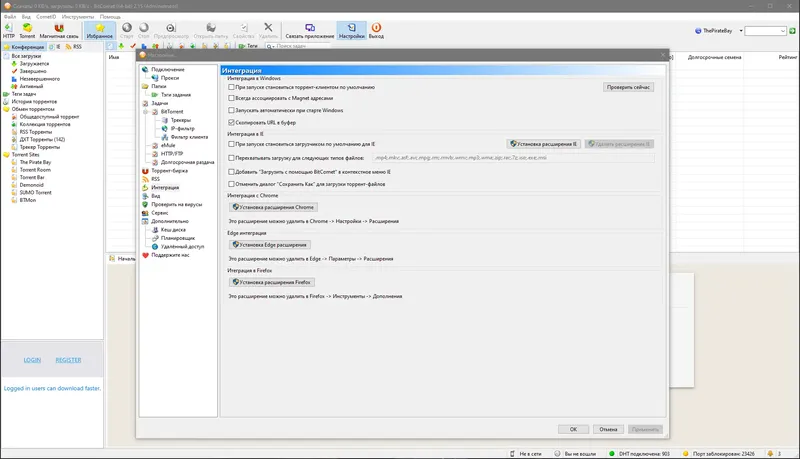Click the Выход exit toolbar icon

click(x=376, y=31)
